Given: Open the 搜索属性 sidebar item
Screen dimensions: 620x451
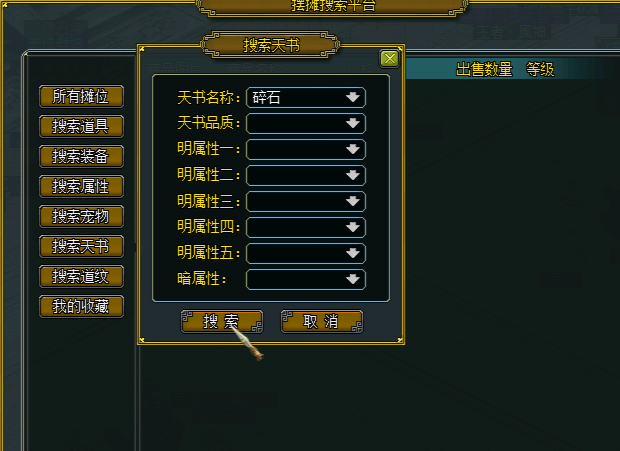Looking at the screenshot, I should click(x=81, y=187).
